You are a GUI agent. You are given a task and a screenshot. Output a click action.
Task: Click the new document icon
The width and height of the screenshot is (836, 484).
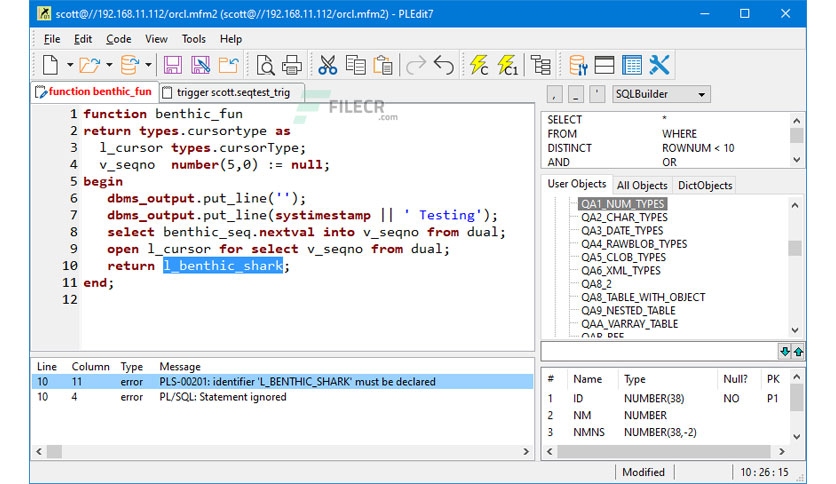tap(50, 65)
